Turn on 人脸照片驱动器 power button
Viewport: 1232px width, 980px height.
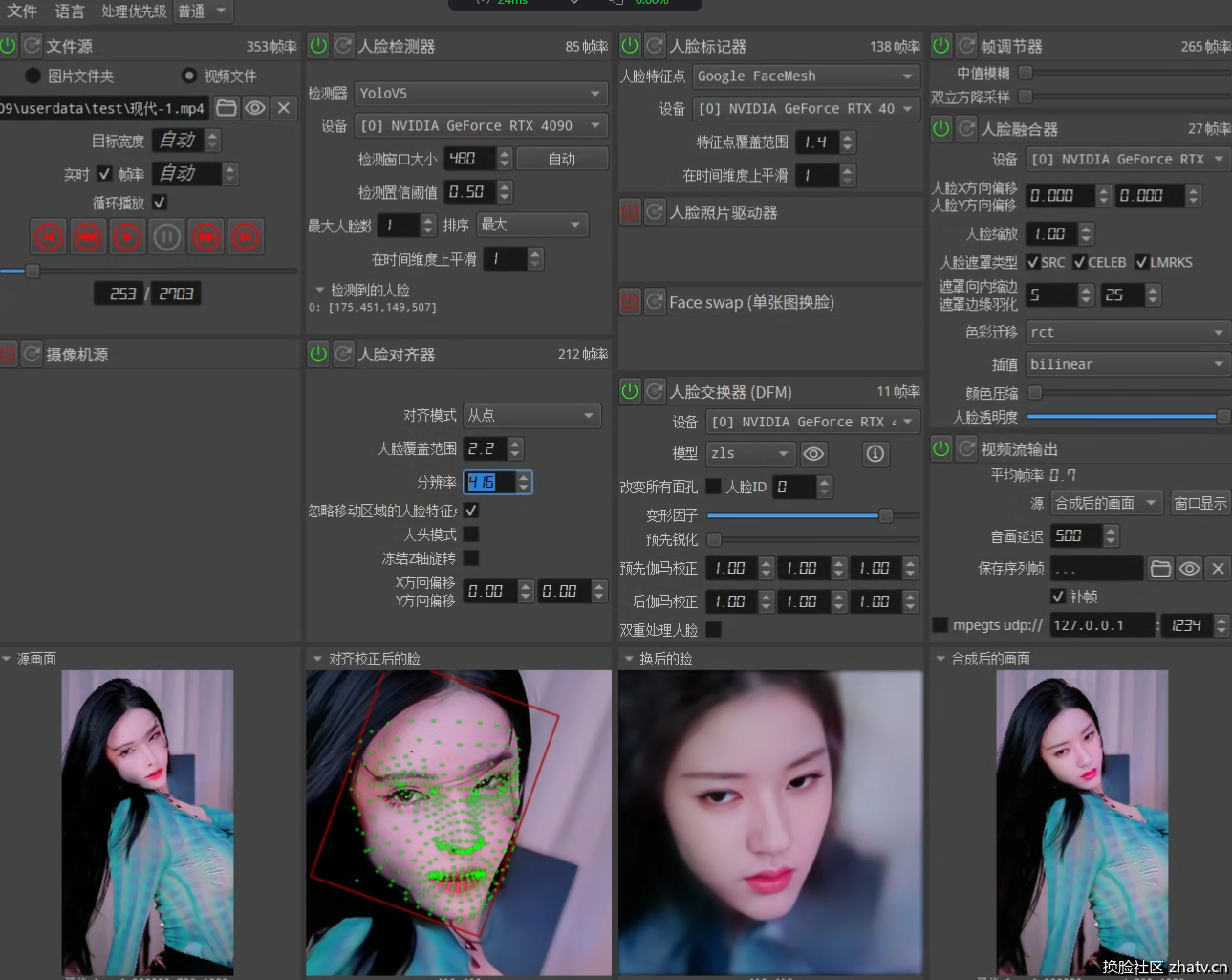coord(630,211)
